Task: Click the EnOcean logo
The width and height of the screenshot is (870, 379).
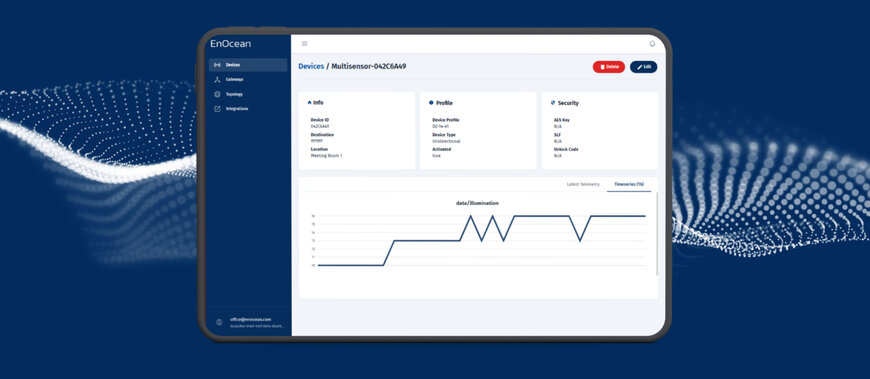Action: 230,44
